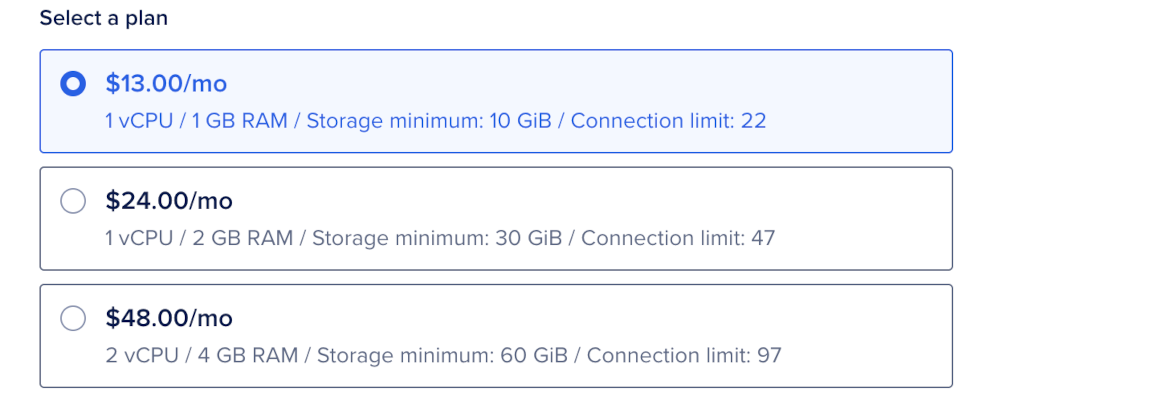This screenshot has width=1150, height=397.
Task: Choose the 4 GB RAM plan card
Action: [496, 336]
